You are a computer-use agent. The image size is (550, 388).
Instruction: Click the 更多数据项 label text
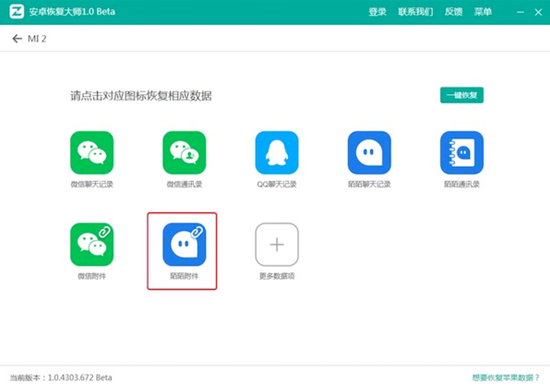277,276
